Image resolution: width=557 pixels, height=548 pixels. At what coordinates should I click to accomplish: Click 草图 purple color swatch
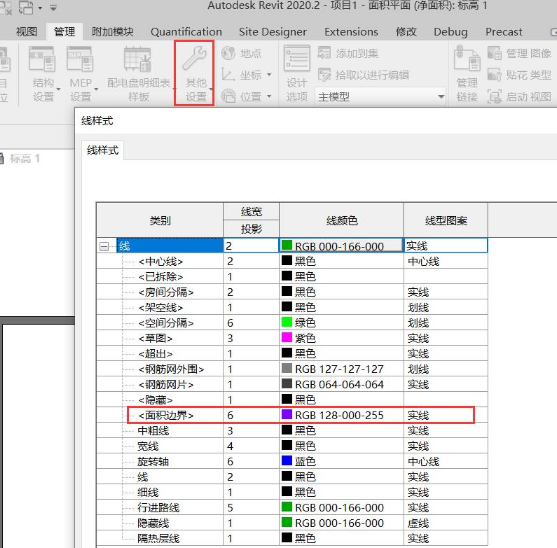point(287,337)
